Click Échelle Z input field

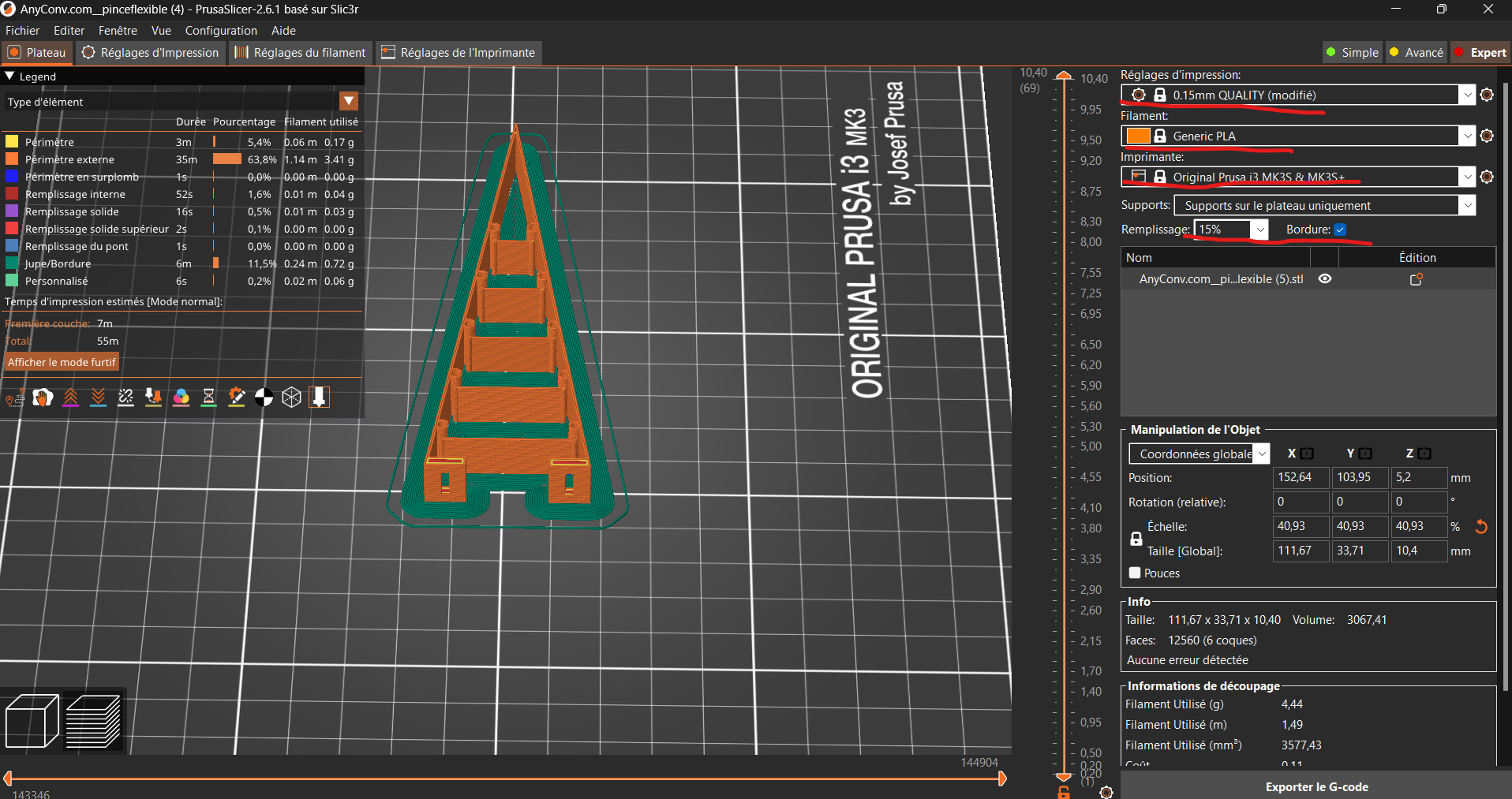point(1419,526)
